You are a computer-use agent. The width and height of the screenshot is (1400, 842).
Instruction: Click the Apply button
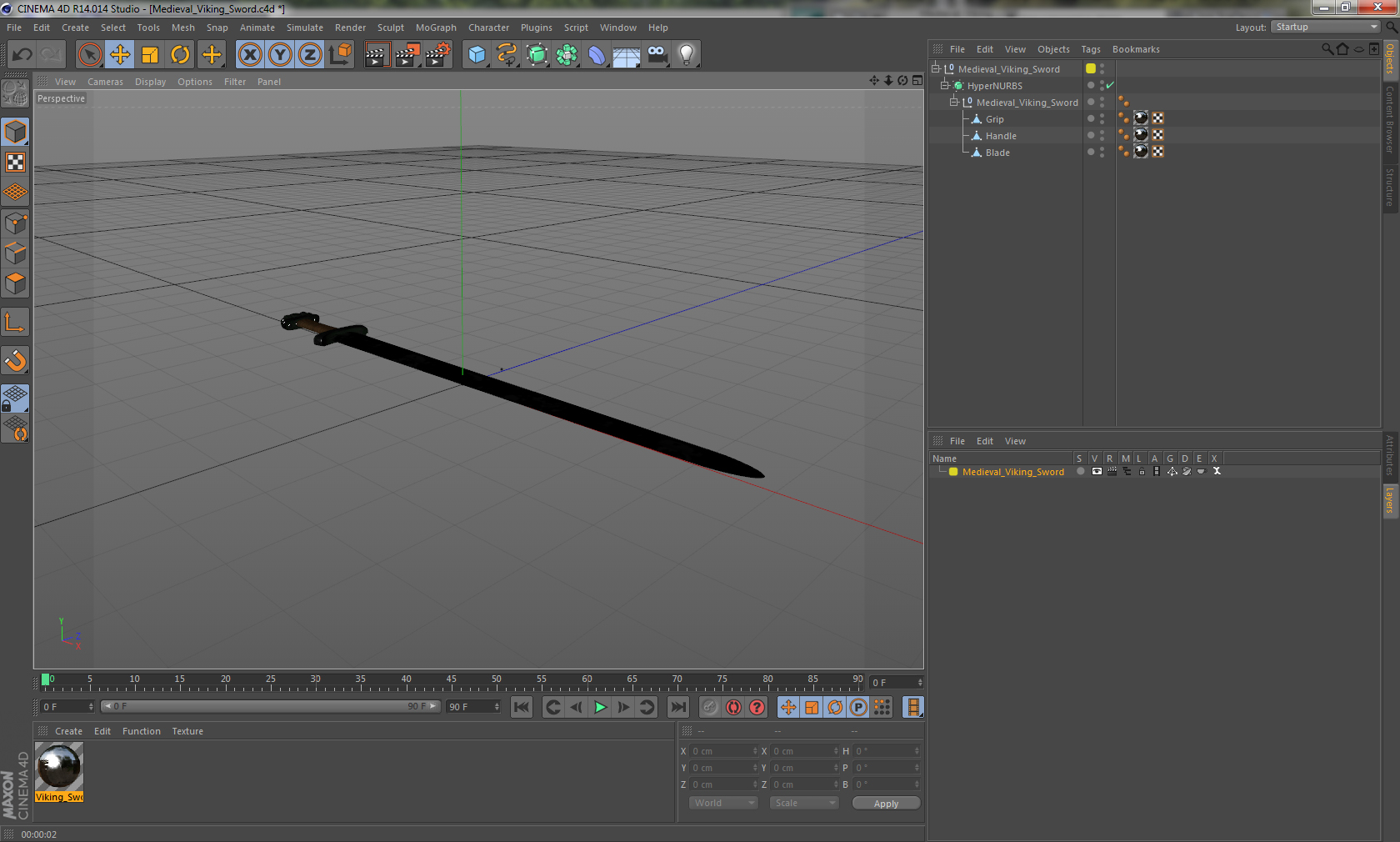[886, 804]
